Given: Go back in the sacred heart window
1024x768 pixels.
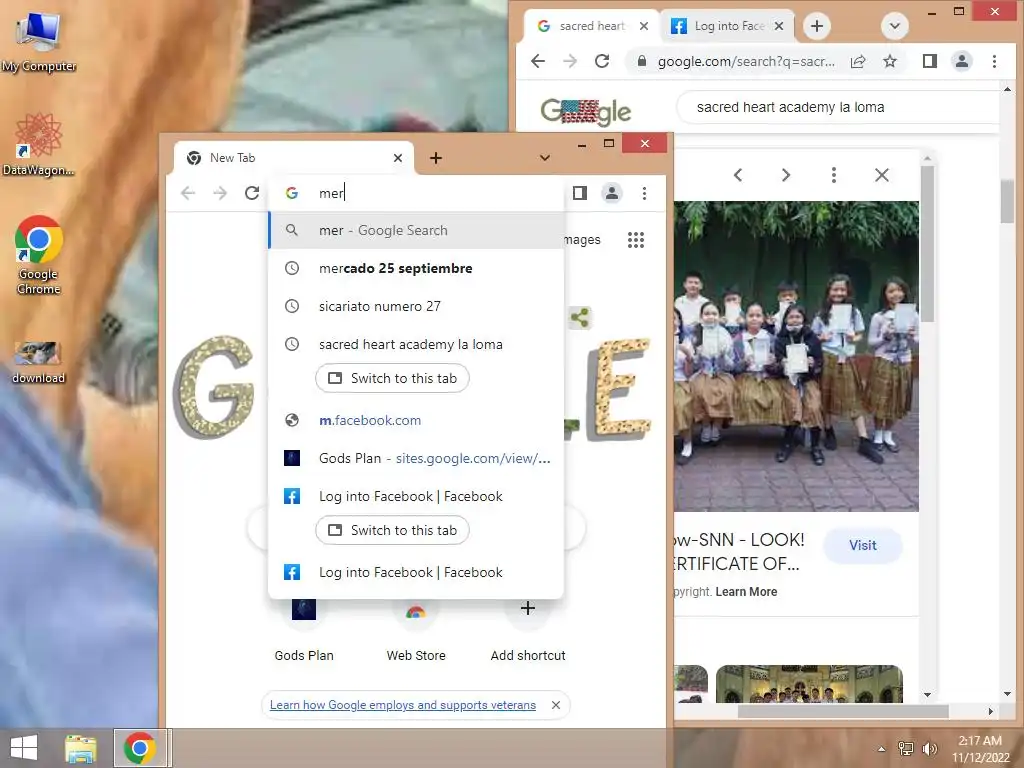Looking at the screenshot, I should [538, 61].
